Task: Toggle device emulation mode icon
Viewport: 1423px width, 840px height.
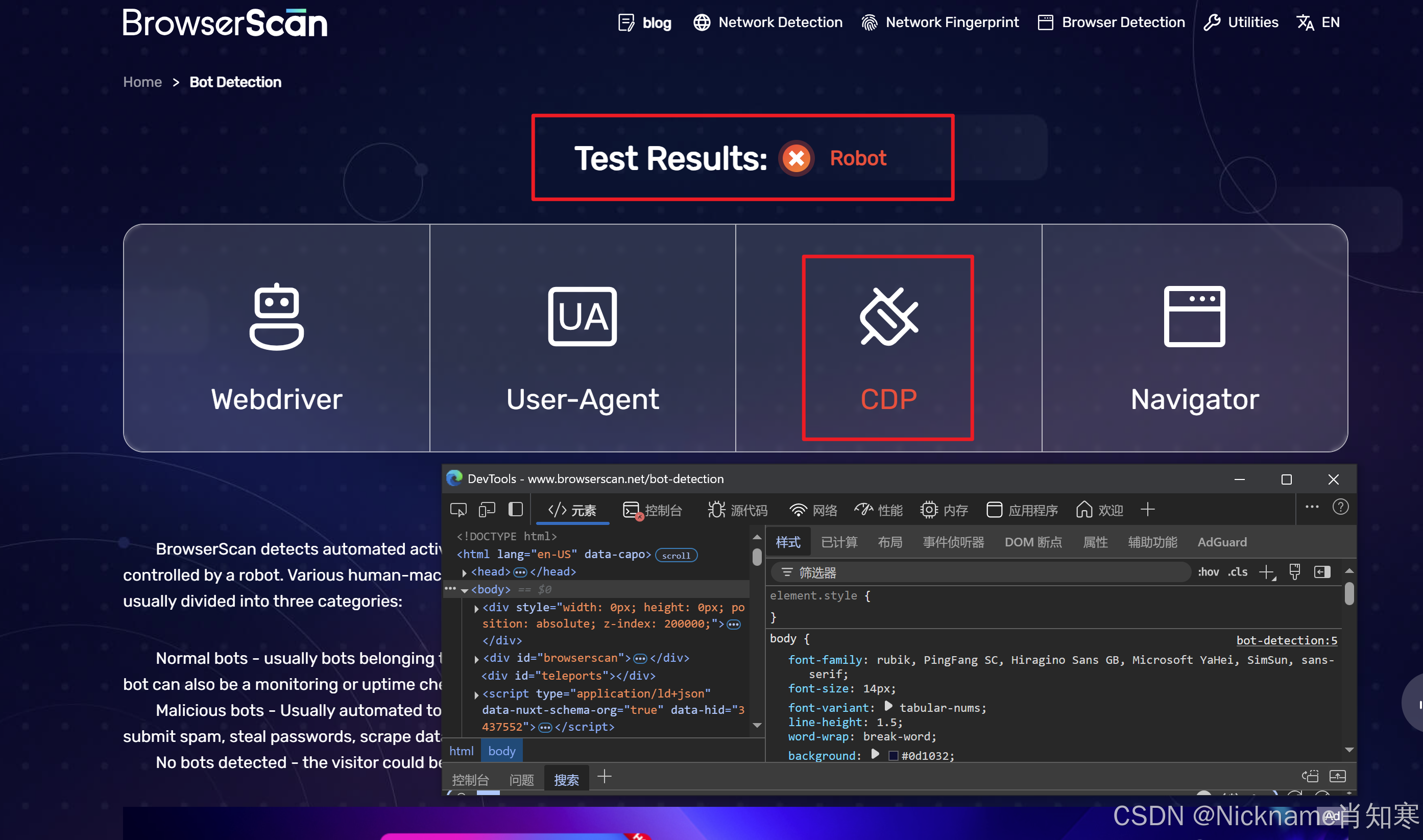Action: [x=487, y=510]
